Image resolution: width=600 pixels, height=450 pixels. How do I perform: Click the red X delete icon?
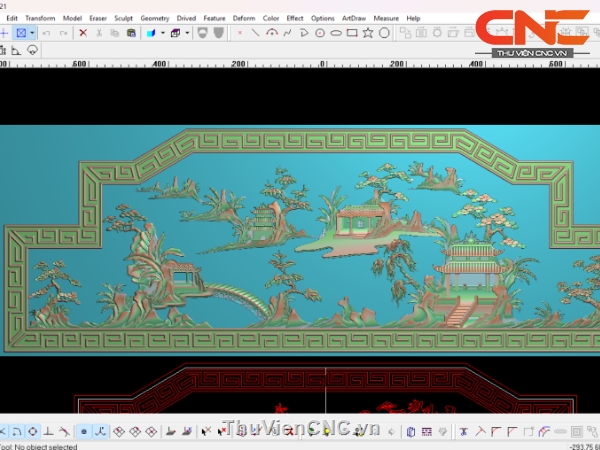(83, 33)
